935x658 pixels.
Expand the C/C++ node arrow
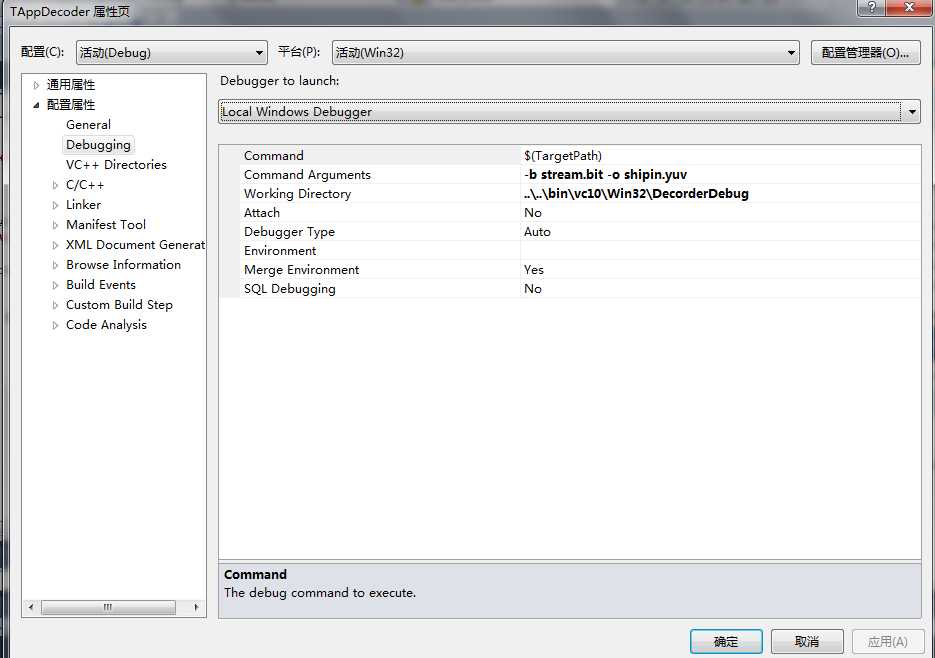point(55,186)
